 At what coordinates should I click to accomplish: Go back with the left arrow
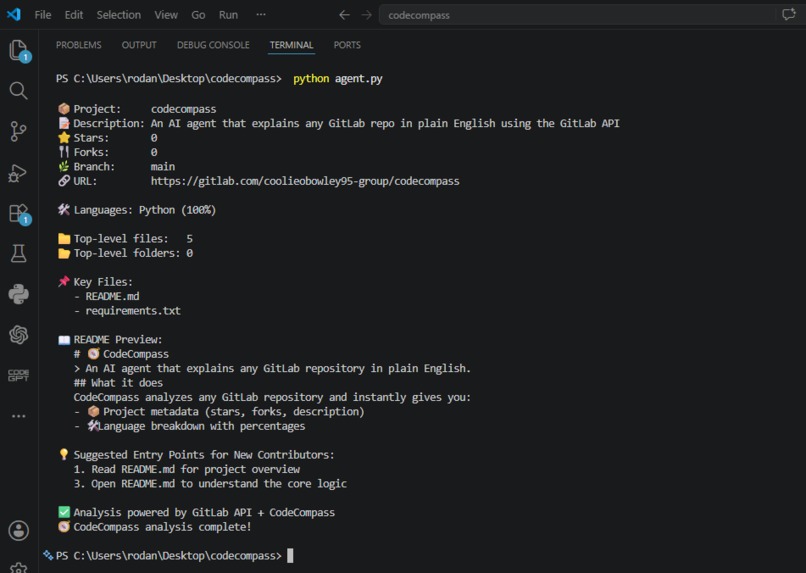point(344,15)
